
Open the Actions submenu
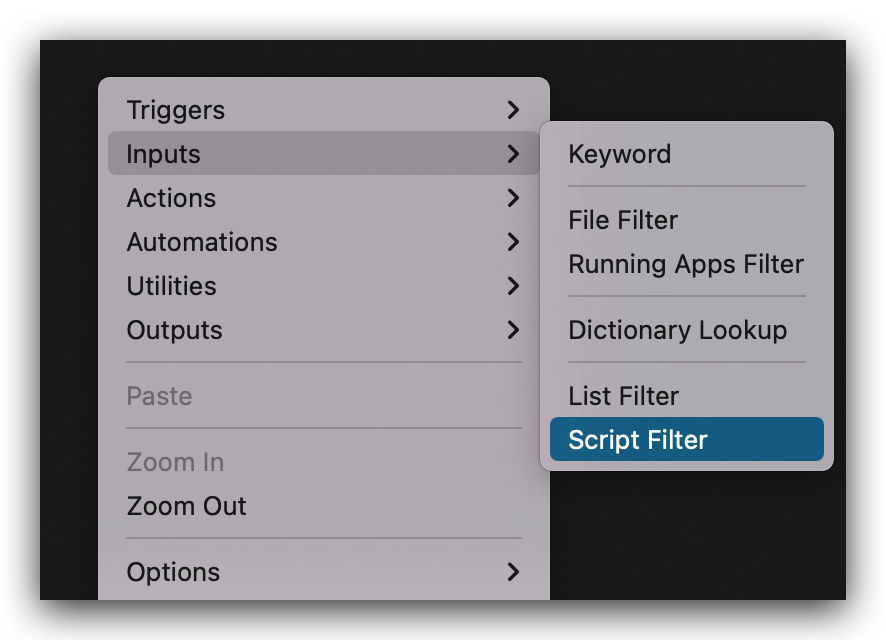pos(323,198)
